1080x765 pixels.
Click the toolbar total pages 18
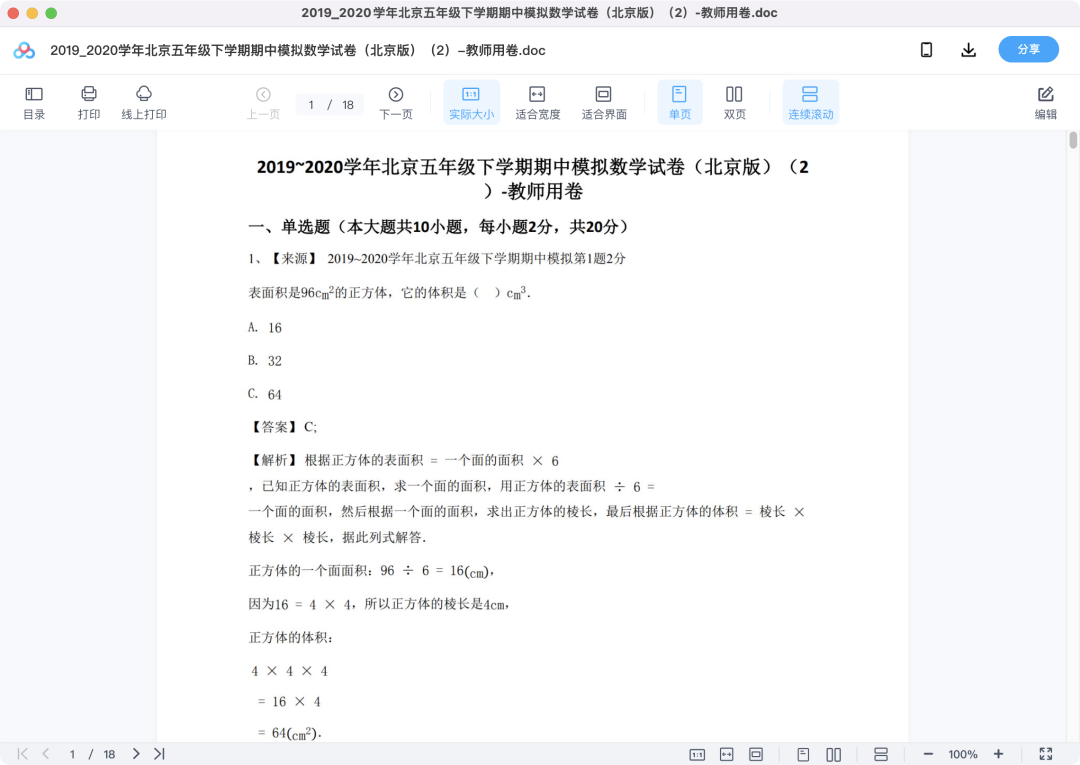(348, 105)
